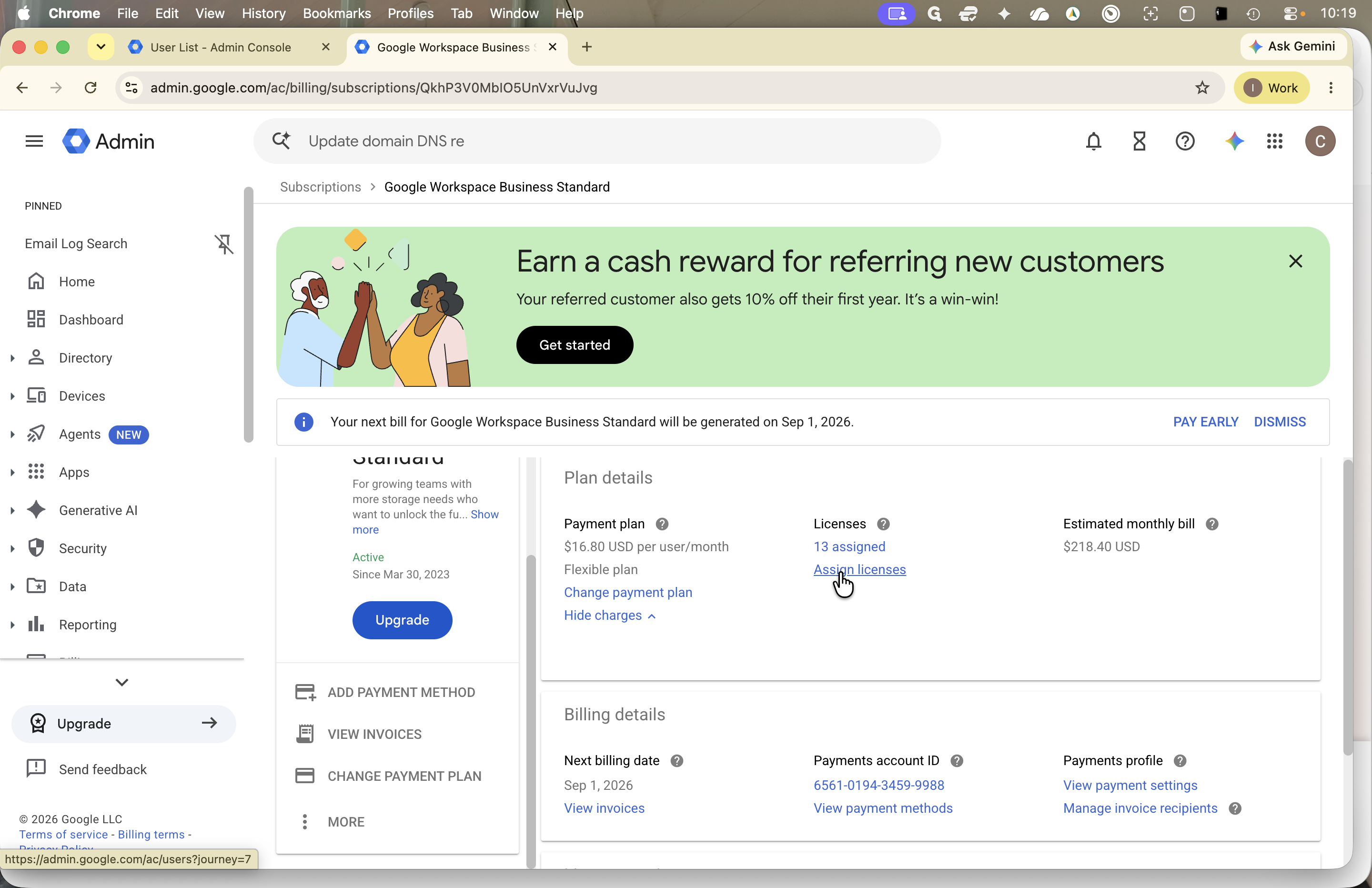Click the Manage invoice recipients help icon
Image resolution: width=1372 pixels, height=888 pixels.
(1235, 808)
